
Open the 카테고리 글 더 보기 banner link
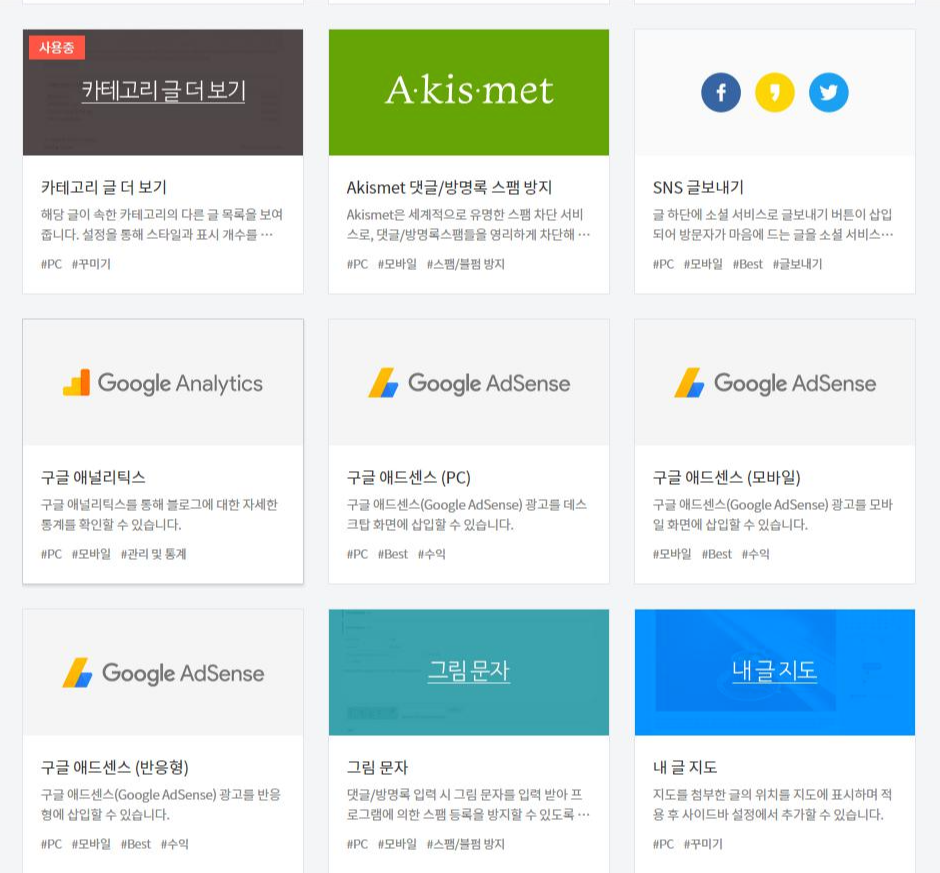pos(163,91)
